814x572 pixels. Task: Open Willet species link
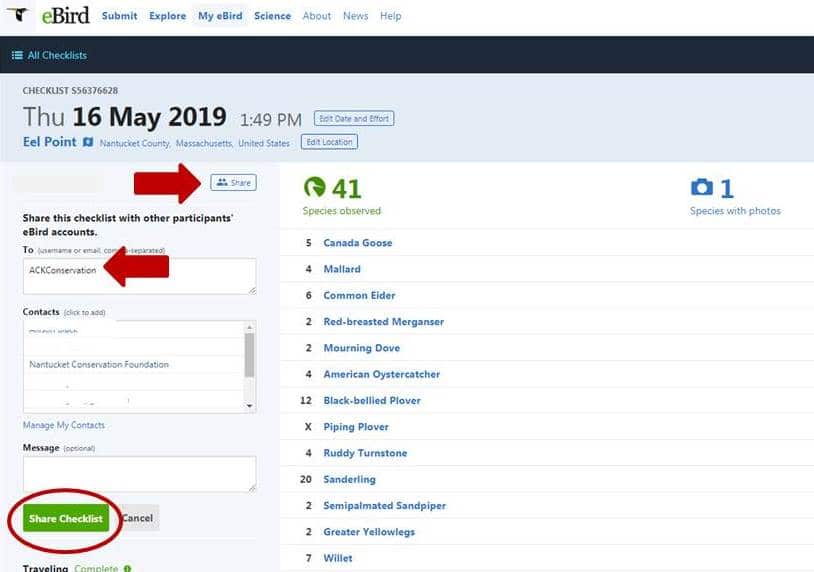pos(338,558)
